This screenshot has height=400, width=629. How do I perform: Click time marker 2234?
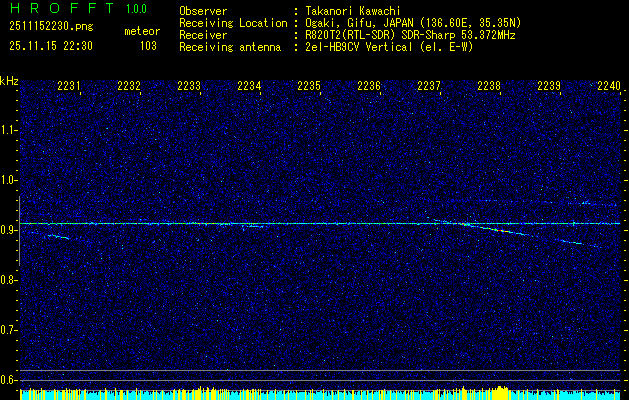tap(249, 86)
